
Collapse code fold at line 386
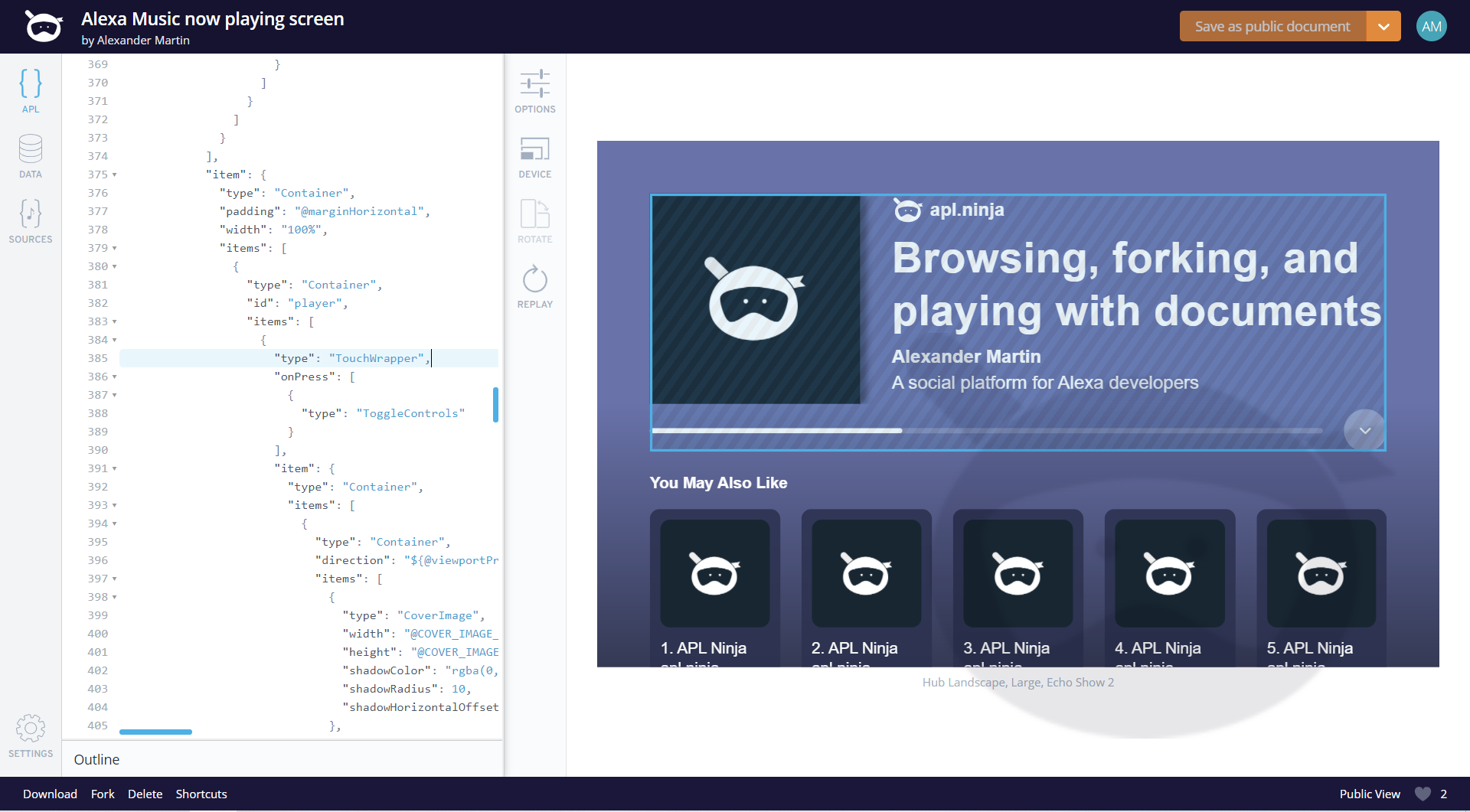click(115, 377)
